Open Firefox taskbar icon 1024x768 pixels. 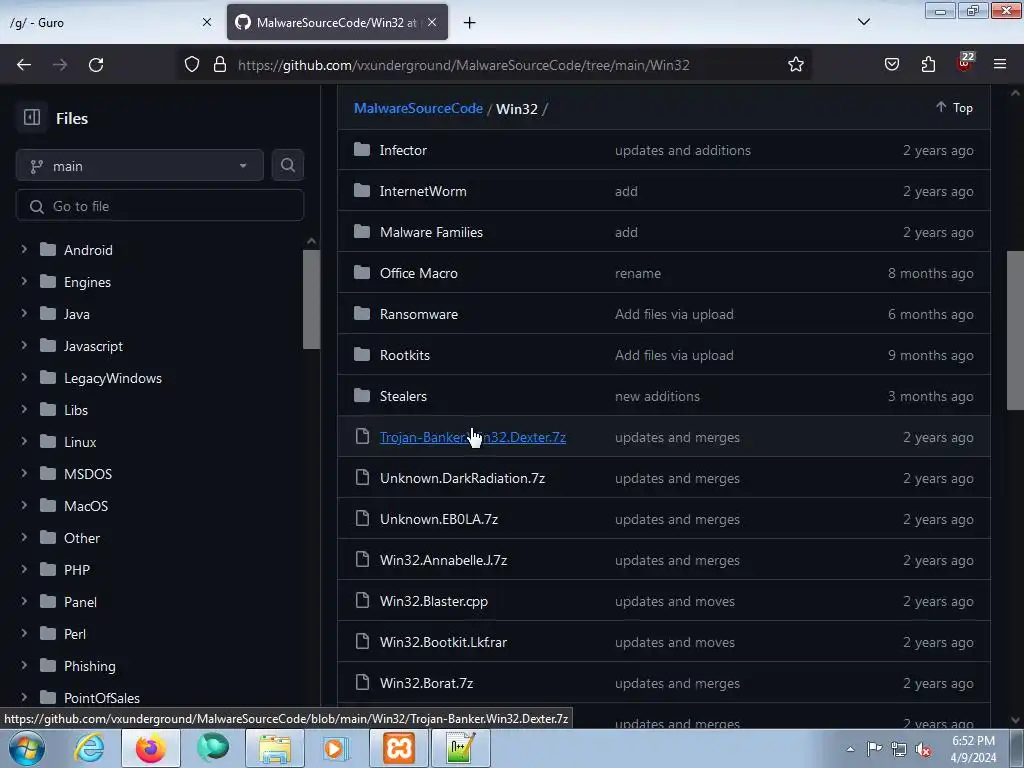[151, 748]
